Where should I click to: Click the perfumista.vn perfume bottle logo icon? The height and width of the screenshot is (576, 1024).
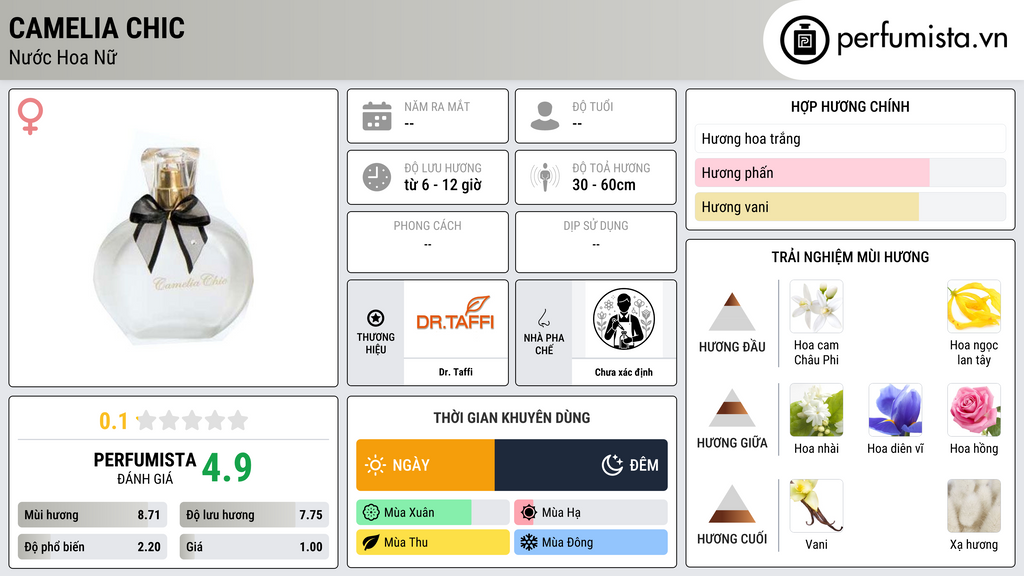point(804,40)
